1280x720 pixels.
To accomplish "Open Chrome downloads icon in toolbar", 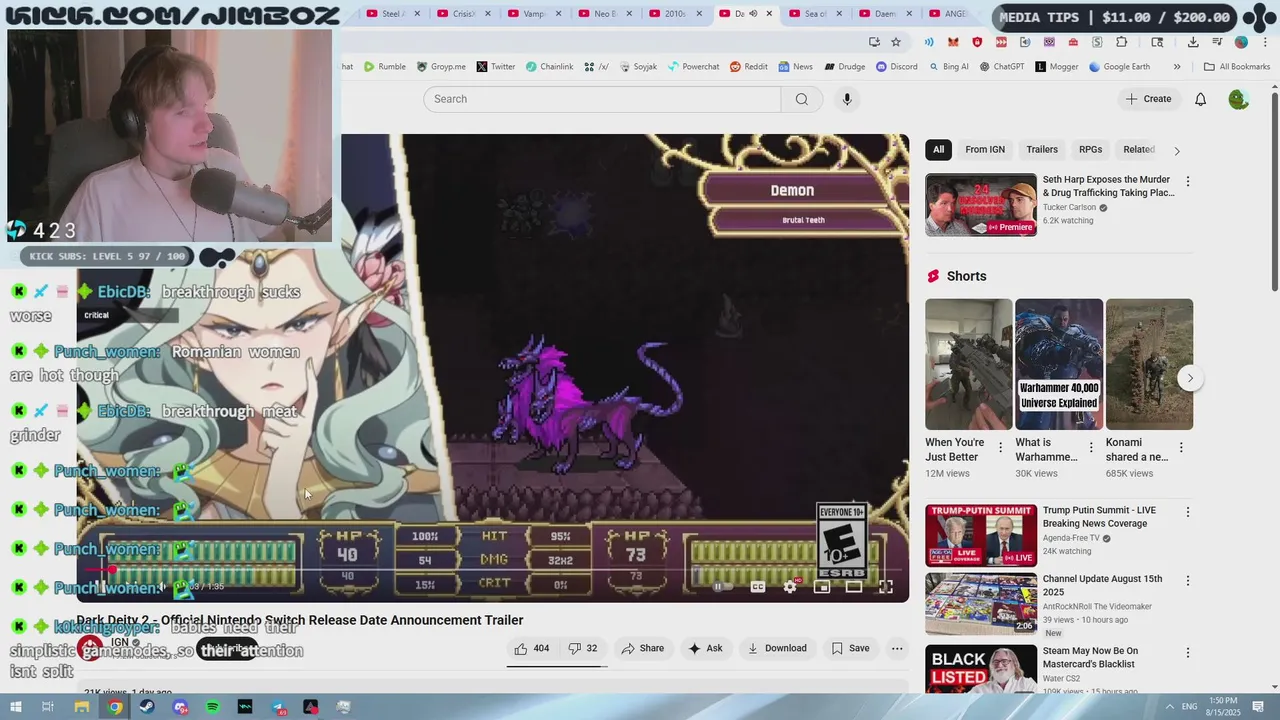I will point(1193,42).
